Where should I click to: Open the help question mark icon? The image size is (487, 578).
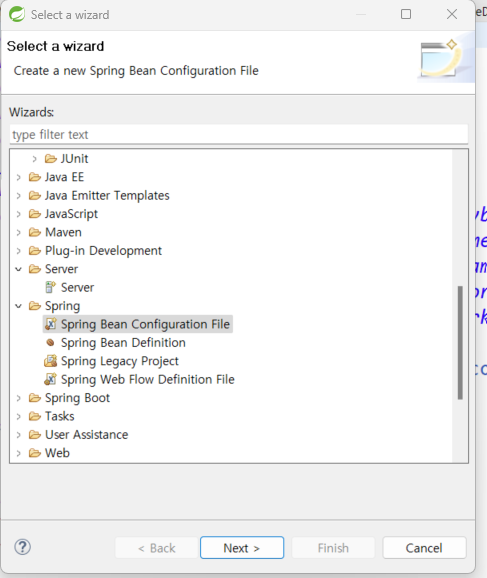22,547
